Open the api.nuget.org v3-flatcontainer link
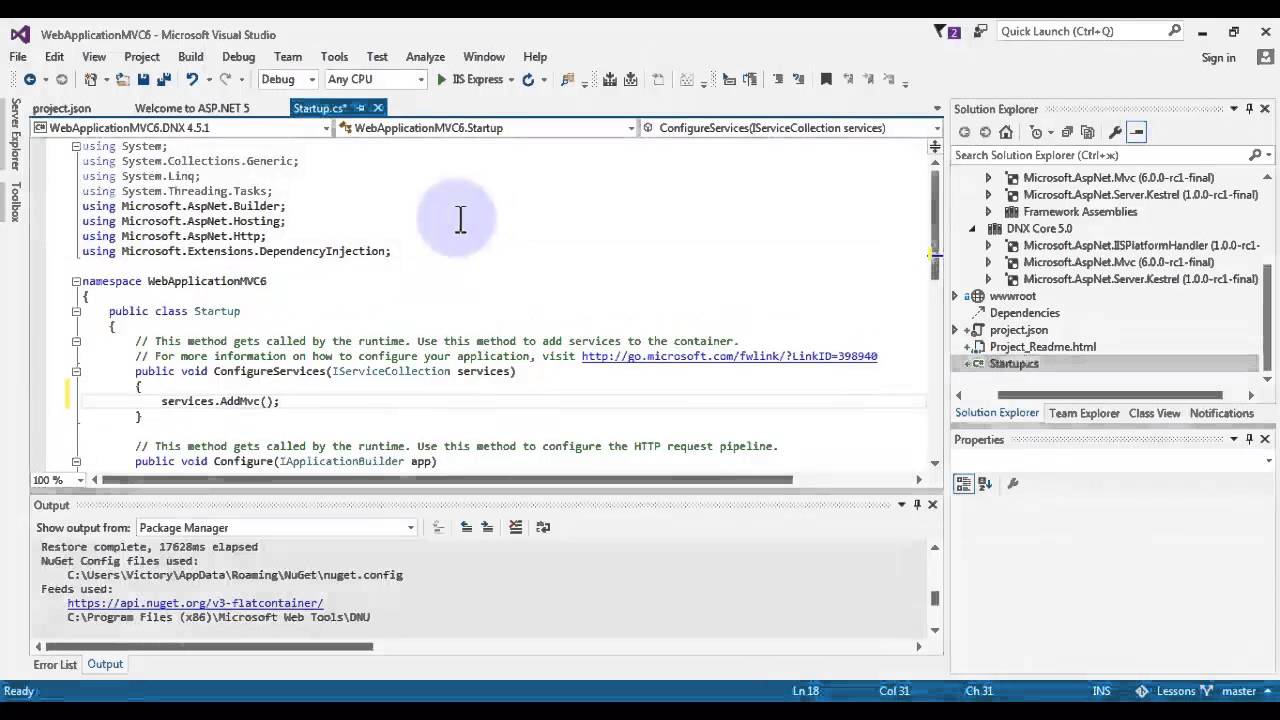This screenshot has width=1280, height=720. 195,603
